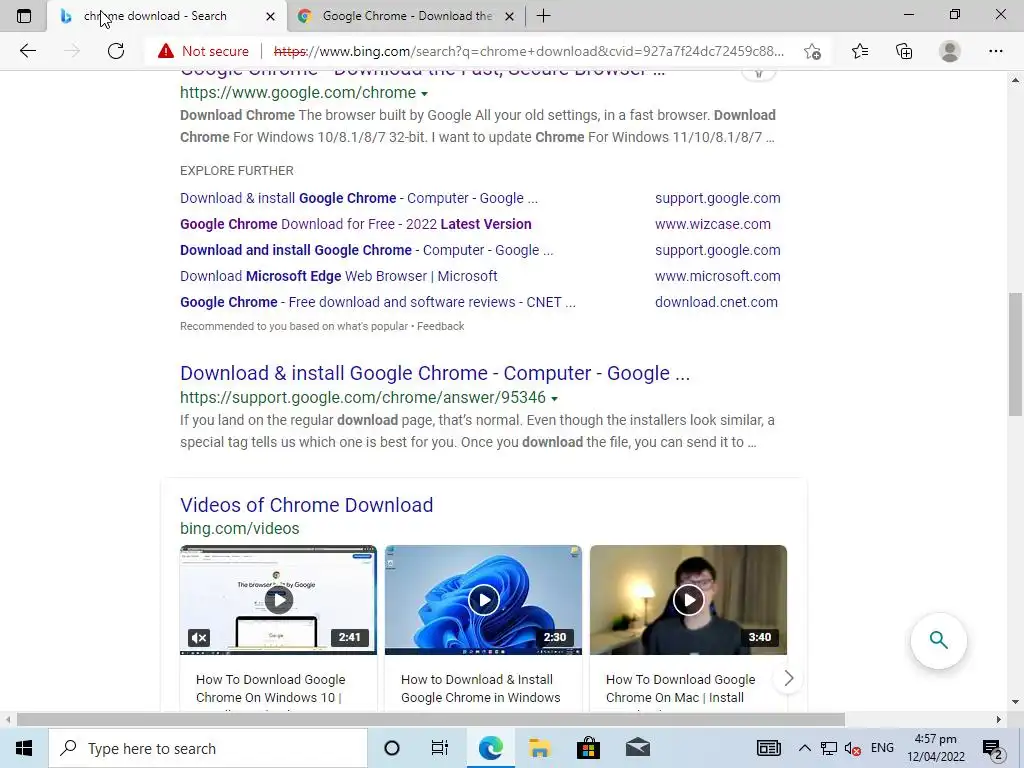Open Microsoft Store taskbar icon

[x=588, y=748]
